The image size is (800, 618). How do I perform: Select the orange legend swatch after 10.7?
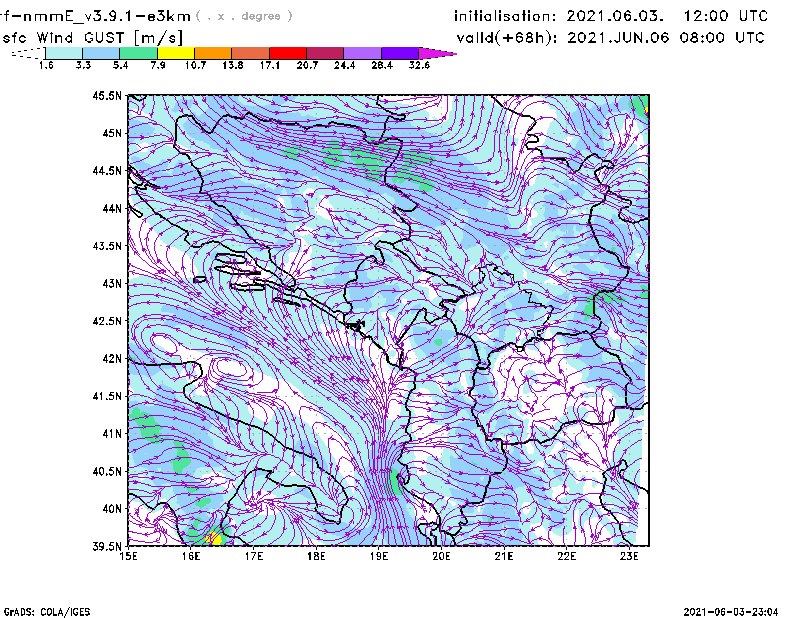pyautogui.click(x=213, y=53)
